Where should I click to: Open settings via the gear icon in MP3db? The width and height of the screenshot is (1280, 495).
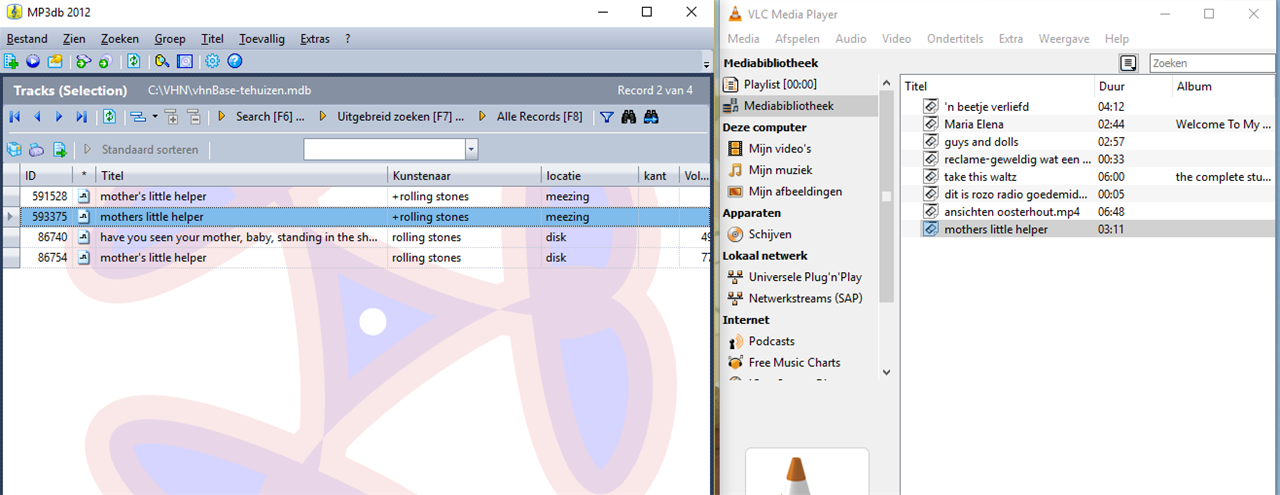[x=212, y=62]
